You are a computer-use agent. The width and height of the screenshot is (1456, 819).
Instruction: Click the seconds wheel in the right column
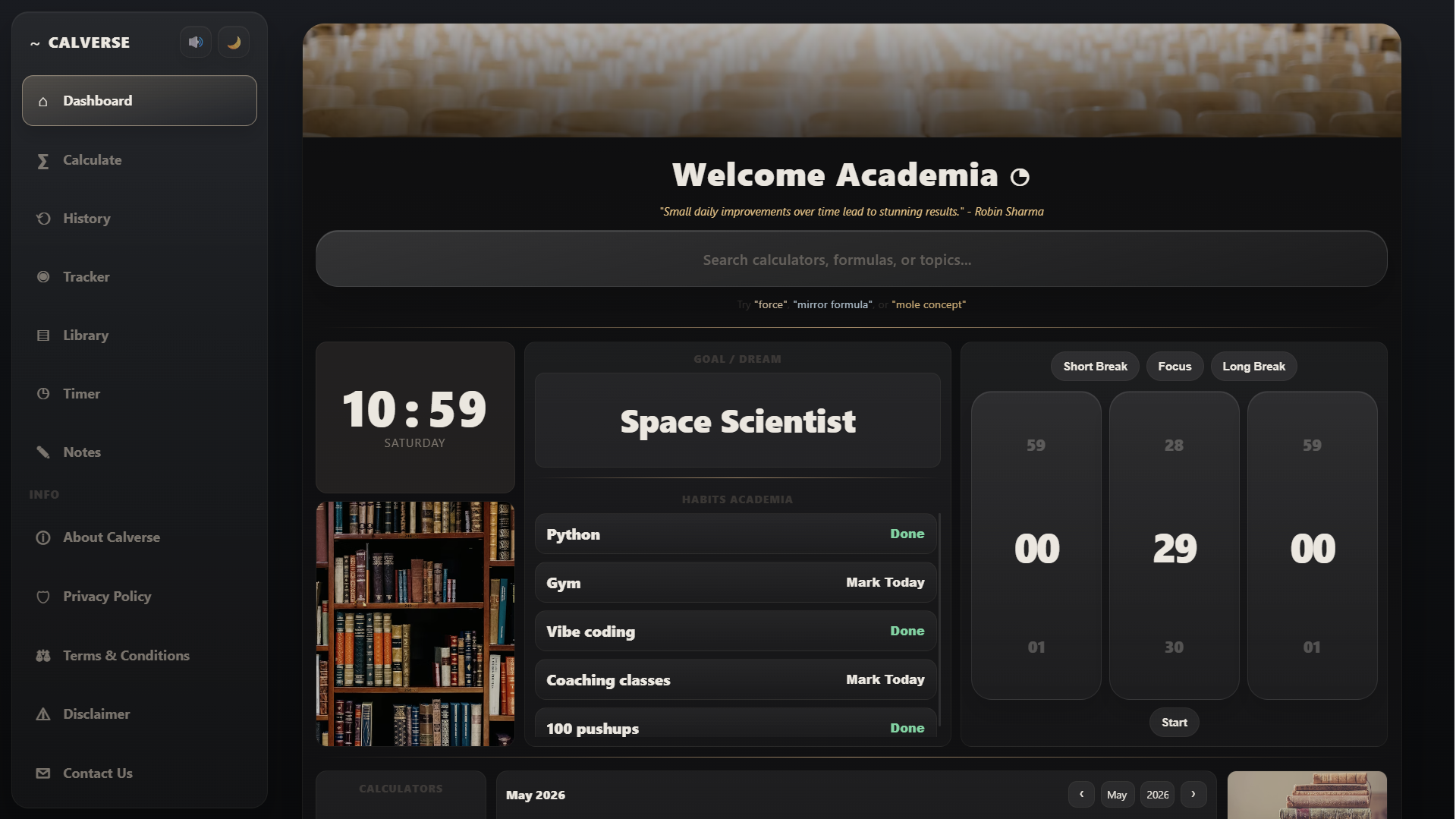1313,546
